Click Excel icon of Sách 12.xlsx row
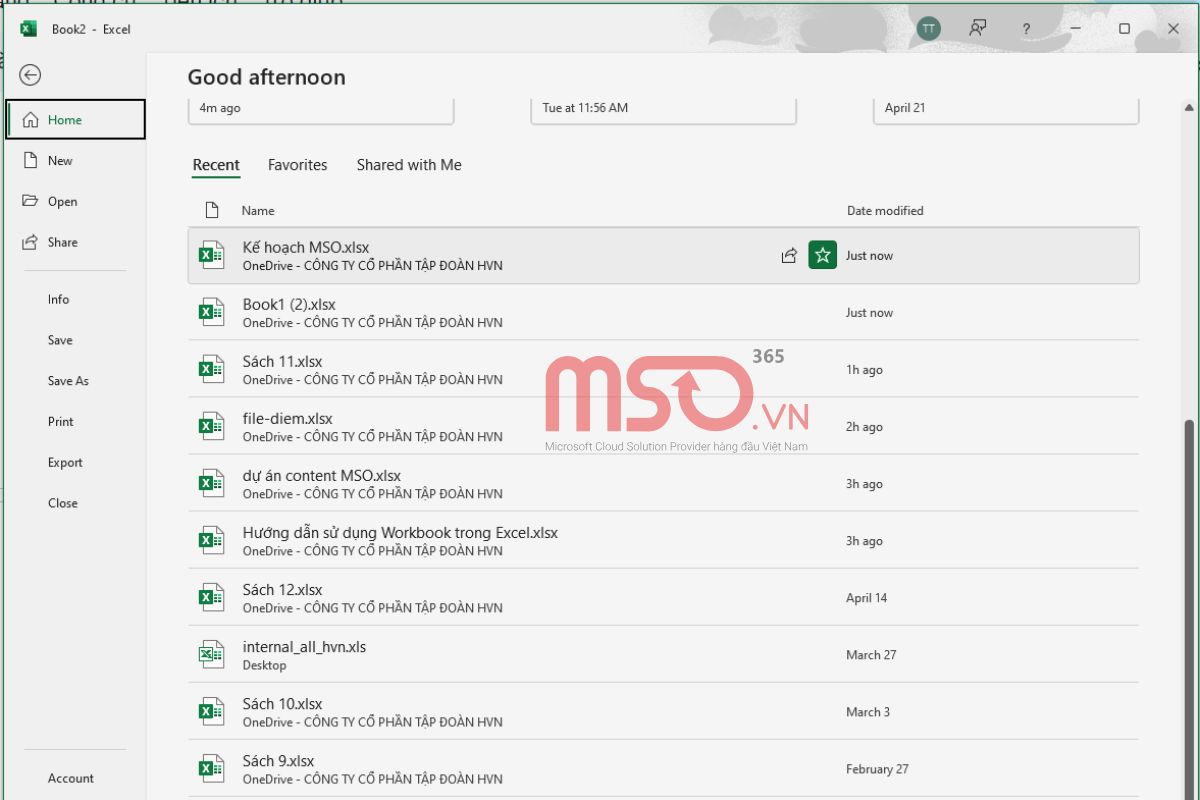Screen dimensions: 1200x800 pyautogui.click(x=210, y=597)
